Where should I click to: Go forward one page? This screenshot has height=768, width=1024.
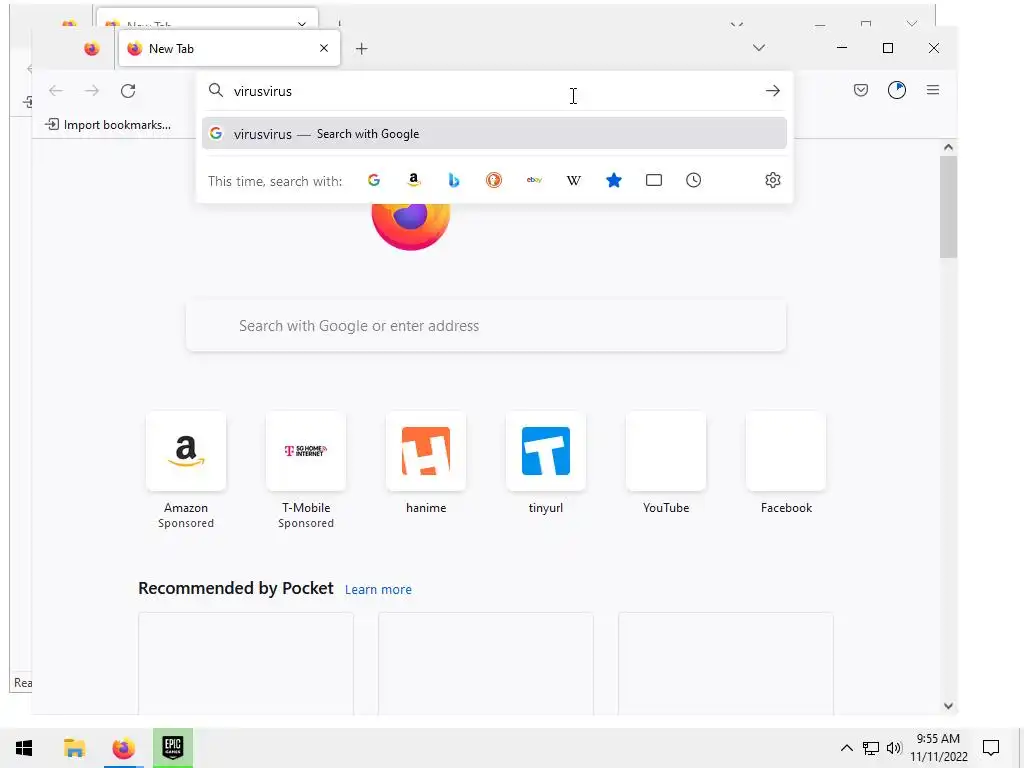click(92, 91)
